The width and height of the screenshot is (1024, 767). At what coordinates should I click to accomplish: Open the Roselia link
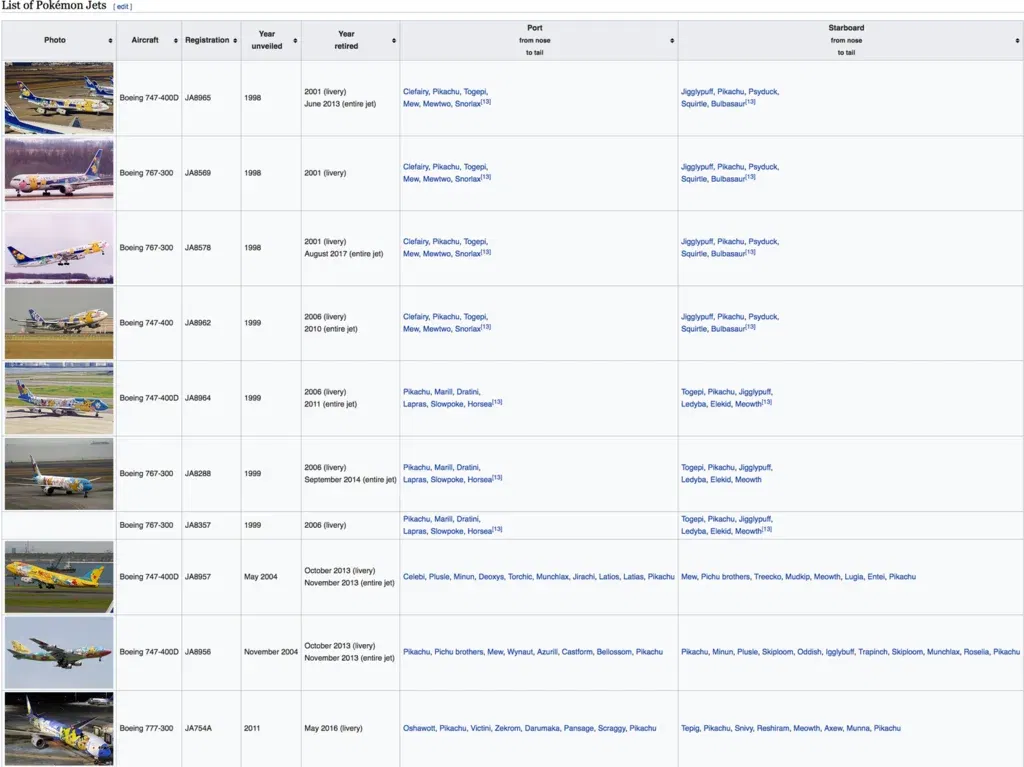(x=976, y=652)
